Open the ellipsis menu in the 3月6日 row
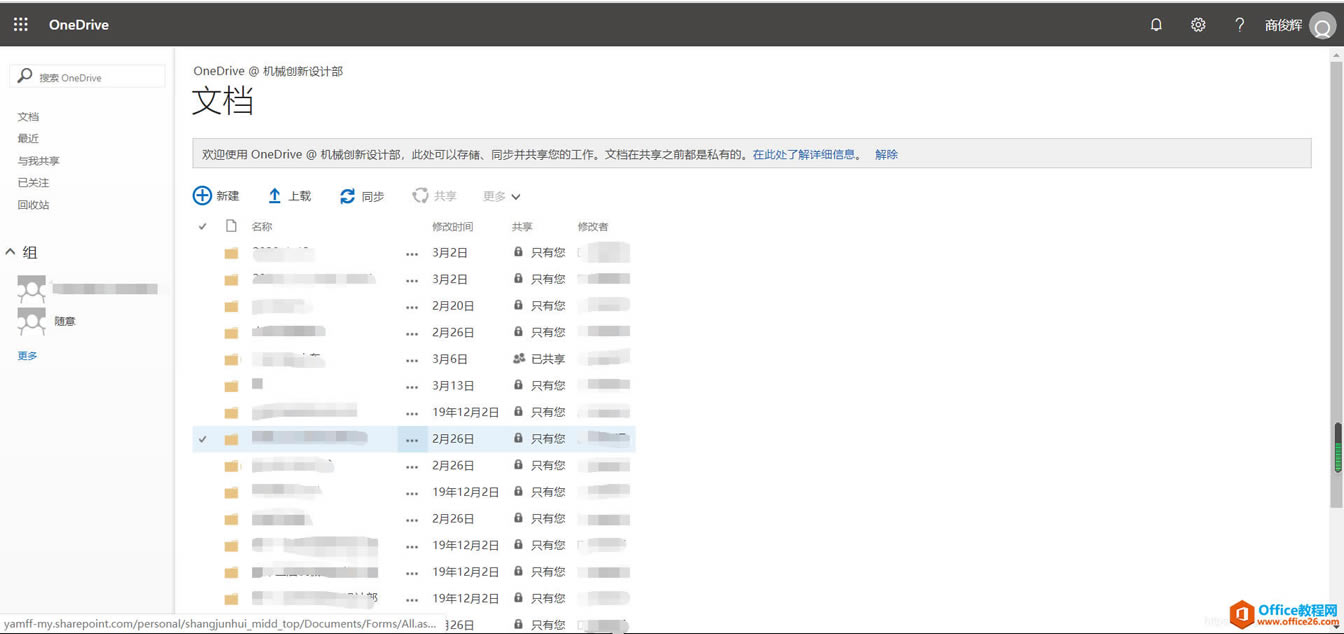Viewport: 1344px width, 634px height. pyautogui.click(x=412, y=360)
